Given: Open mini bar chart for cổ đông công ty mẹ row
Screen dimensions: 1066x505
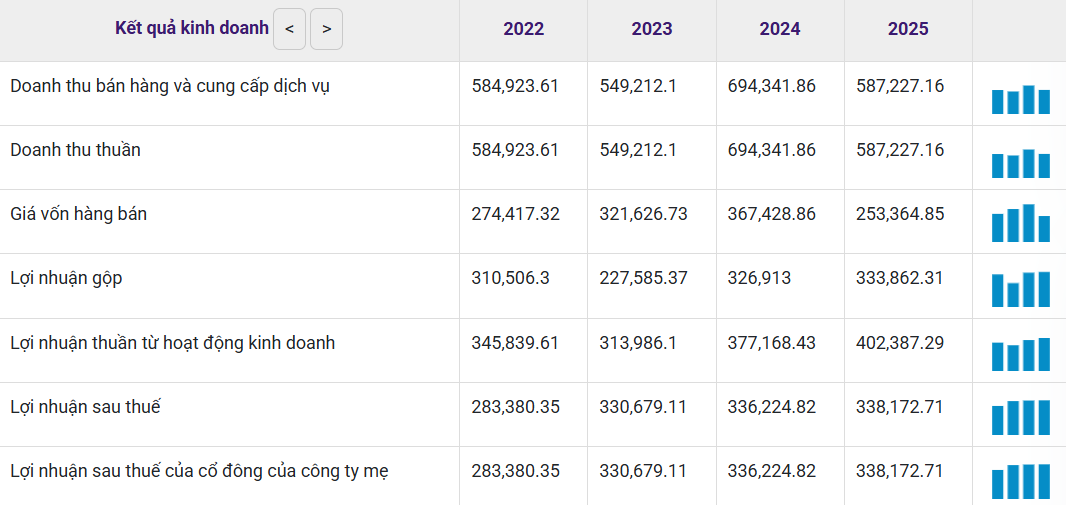Looking at the screenshot, I should coord(1020,481).
